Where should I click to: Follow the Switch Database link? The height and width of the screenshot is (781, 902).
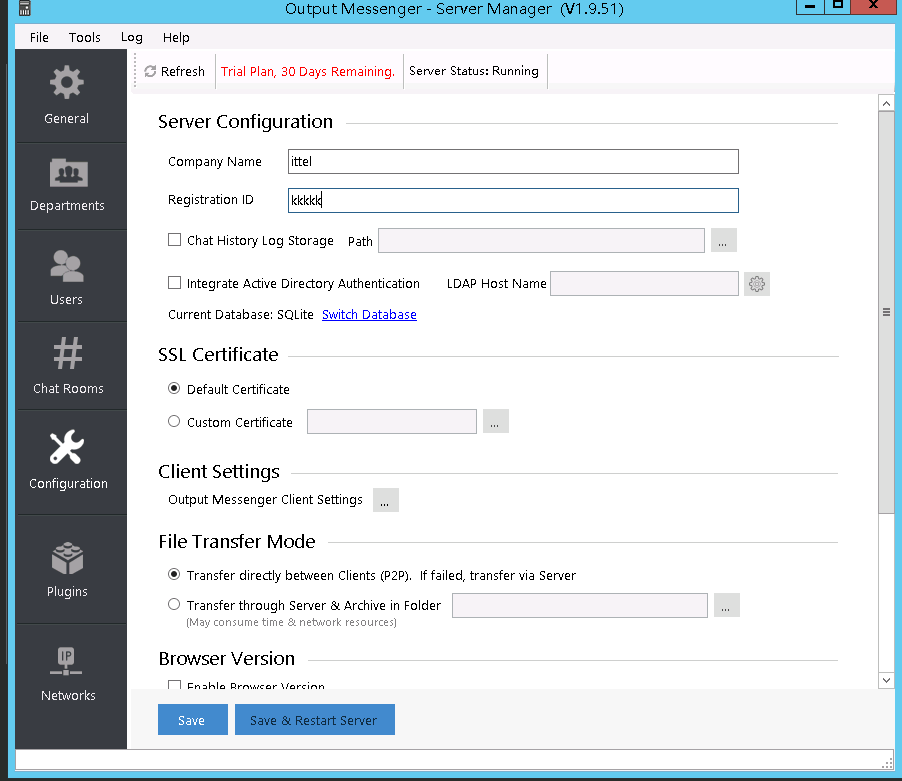pos(369,315)
